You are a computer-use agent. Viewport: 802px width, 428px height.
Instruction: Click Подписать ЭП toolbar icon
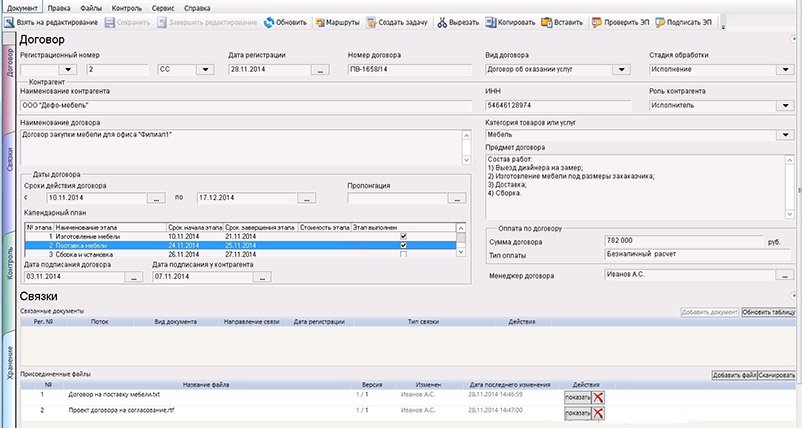pos(660,22)
